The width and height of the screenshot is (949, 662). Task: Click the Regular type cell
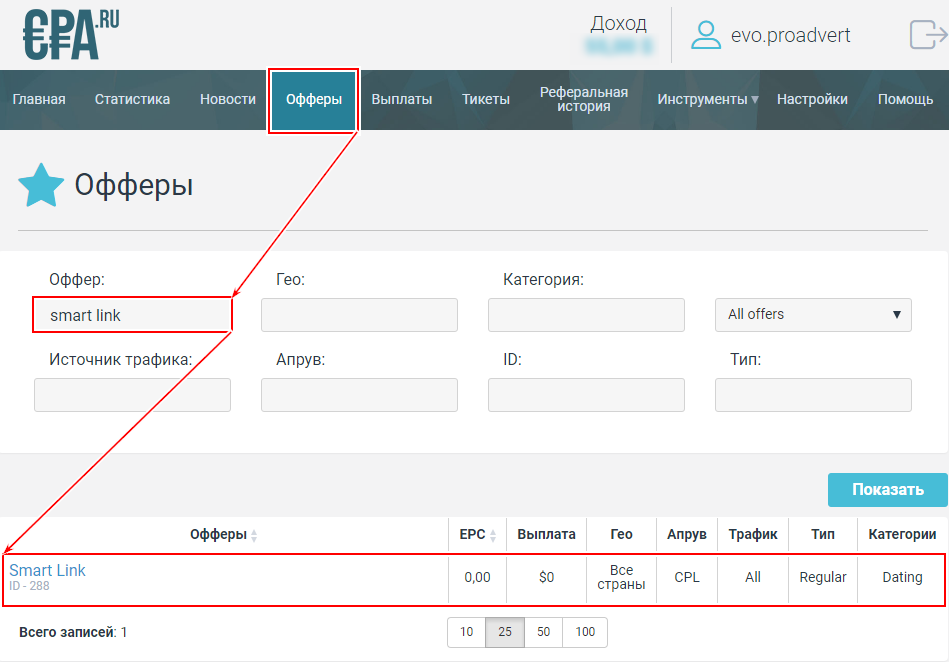coord(823,578)
